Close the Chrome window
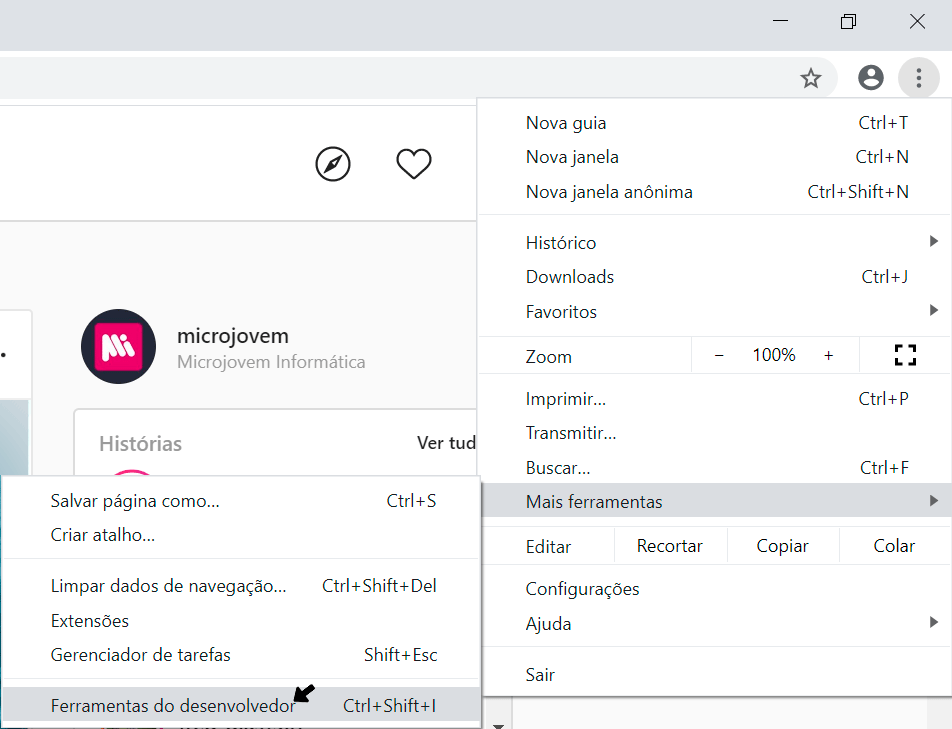Image resolution: width=952 pixels, height=729 pixels. coord(917,21)
